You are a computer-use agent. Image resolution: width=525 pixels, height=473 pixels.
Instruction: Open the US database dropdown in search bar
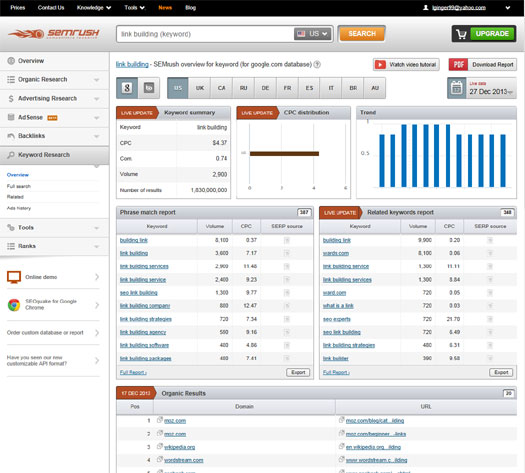tap(312, 34)
